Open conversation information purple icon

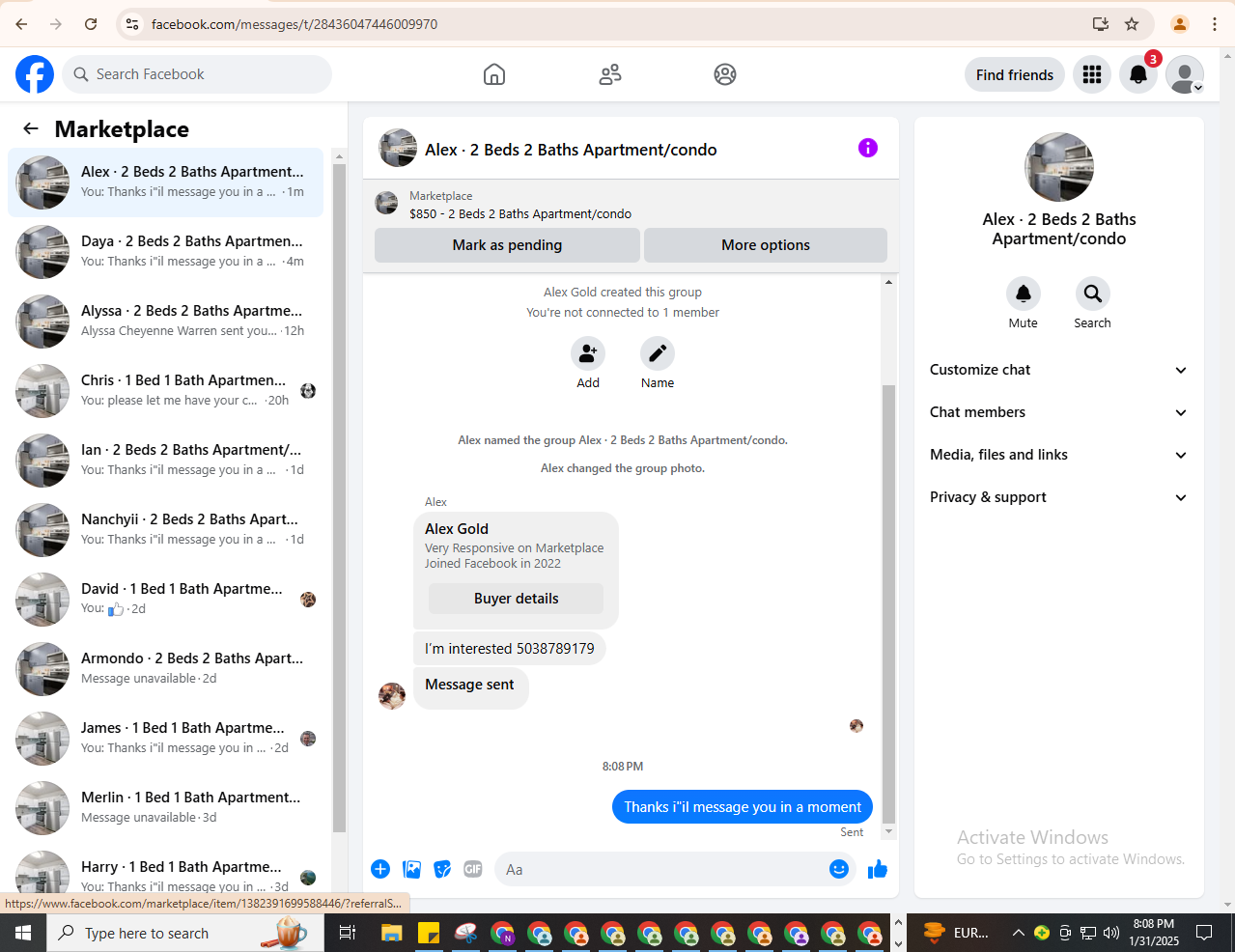tap(868, 148)
